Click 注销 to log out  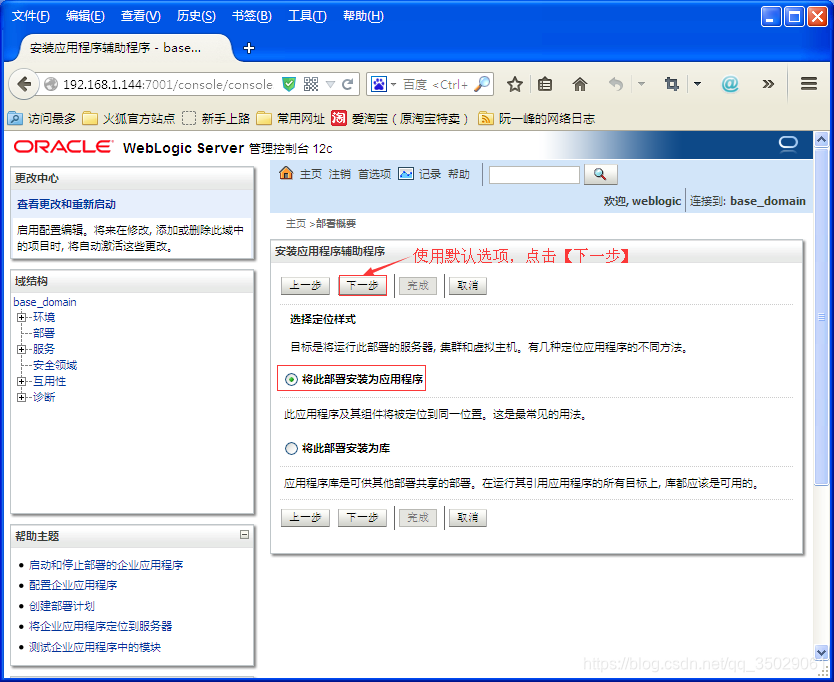(339, 174)
